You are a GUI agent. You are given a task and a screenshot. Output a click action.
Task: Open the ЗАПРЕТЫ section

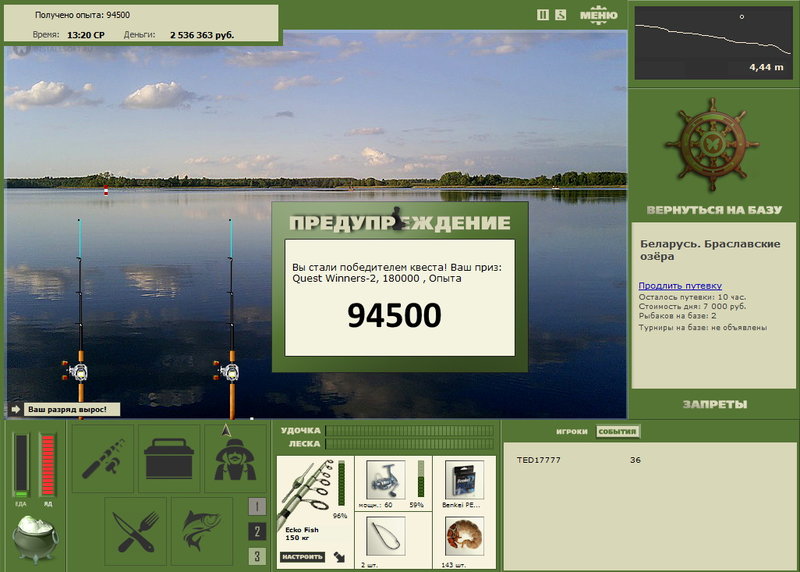click(715, 404)
